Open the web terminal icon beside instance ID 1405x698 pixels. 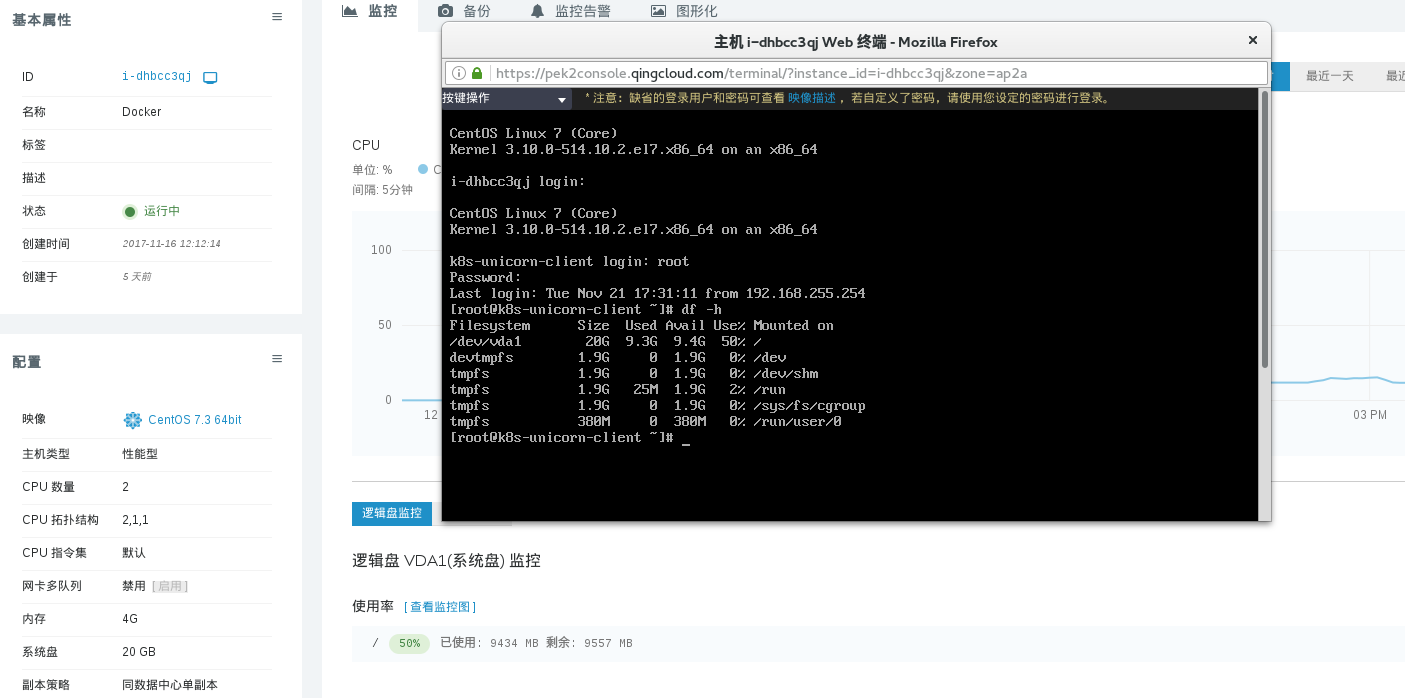coord(210,77)
